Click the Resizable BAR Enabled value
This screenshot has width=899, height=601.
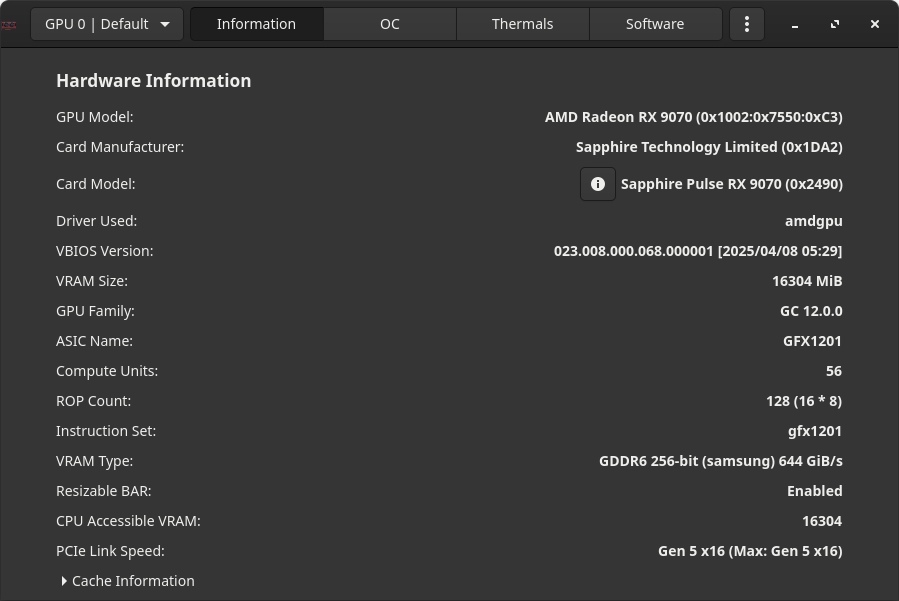[814, 491]
